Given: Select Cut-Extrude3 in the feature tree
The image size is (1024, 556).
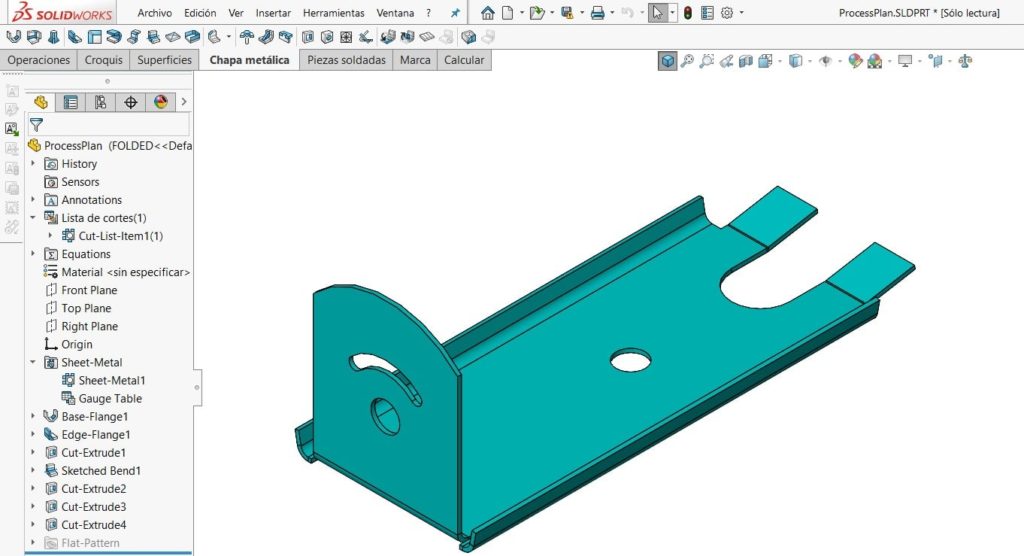Looking at the screenshot, I should coord(93,507).
